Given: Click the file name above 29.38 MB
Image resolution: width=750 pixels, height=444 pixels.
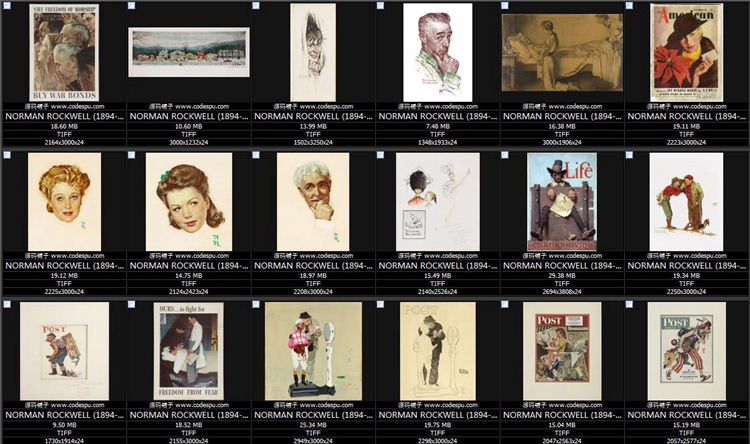Looking at the screenshot, I should pos(562,266).
